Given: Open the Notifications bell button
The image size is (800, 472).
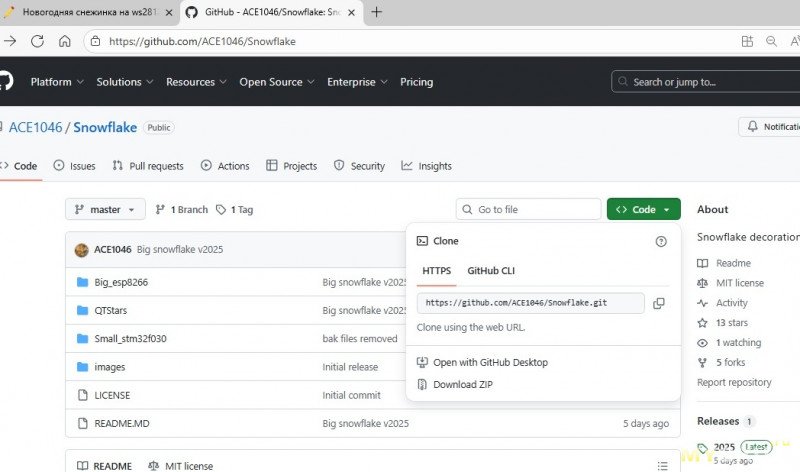Looking at the screenshot, I should pos(768,127).
